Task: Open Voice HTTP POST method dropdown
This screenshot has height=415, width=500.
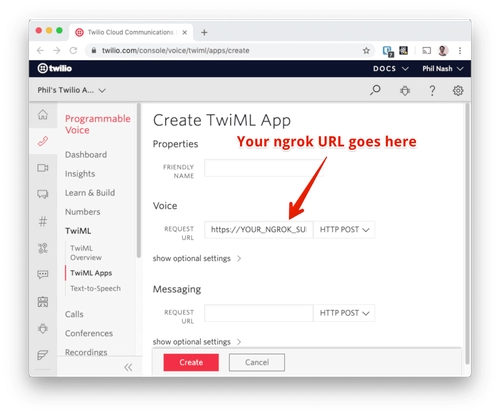Action: [x=344, y=230]
